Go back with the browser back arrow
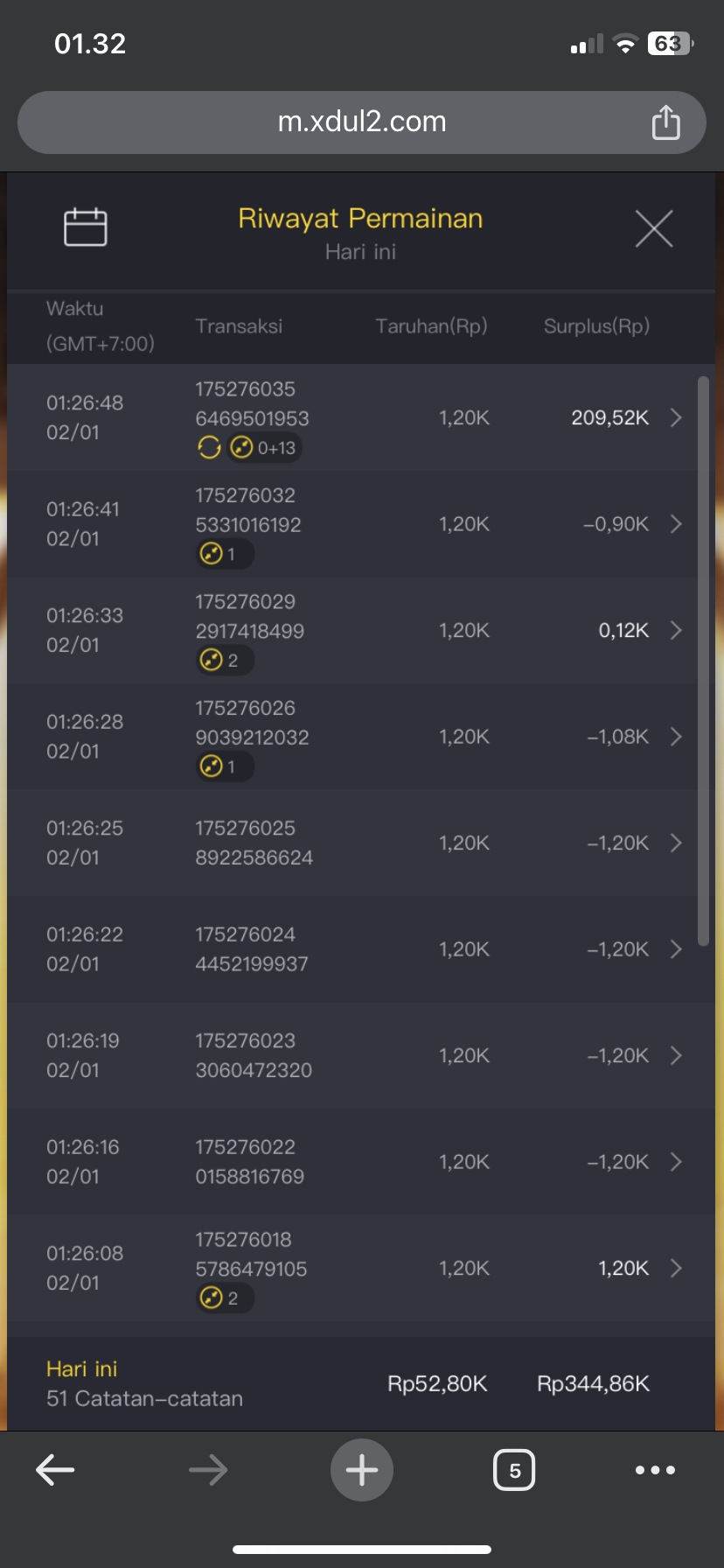 pyautogui.click(x=55, y=1469)
